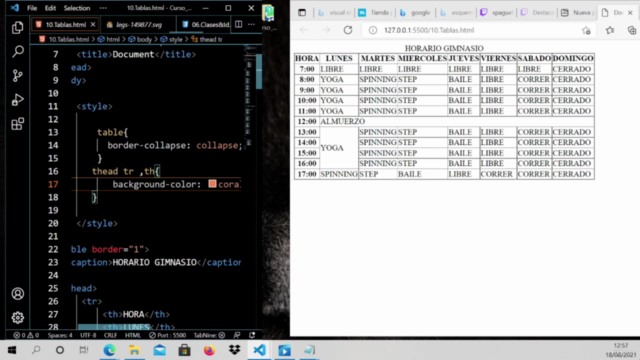Select the 10.Tablas.html editor tab
Image resolution: width=640 pixels, height=360 pixels.
(x=65, y=24)
